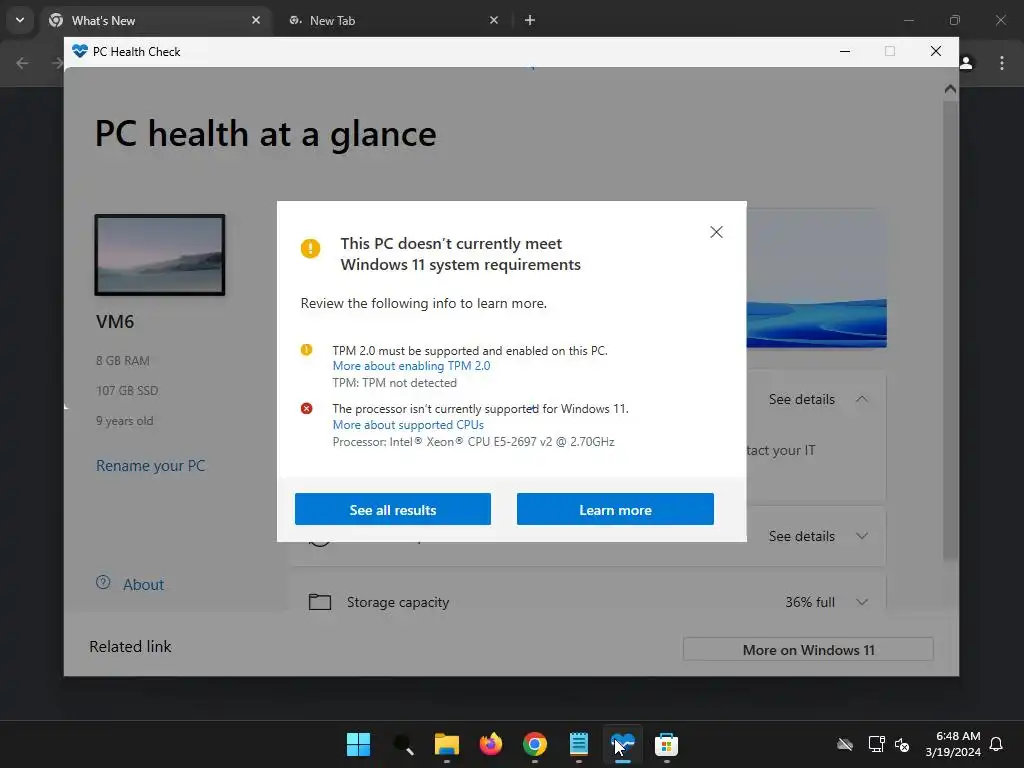Collapse the first See details chevron
The width and height of the screenshot is (1024, 768).
862,399
